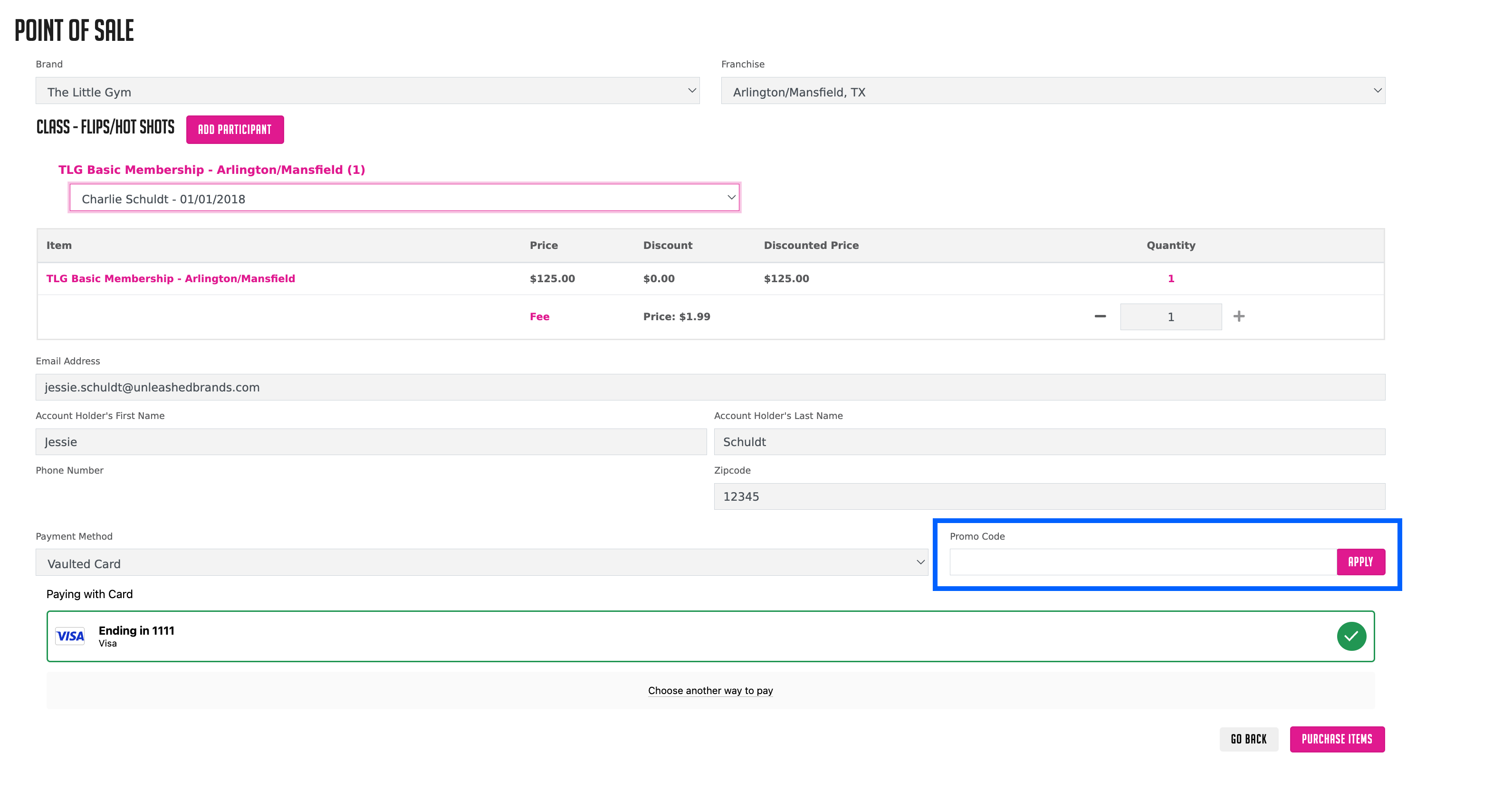Open the Payment Method dropdown

[481, 562]
